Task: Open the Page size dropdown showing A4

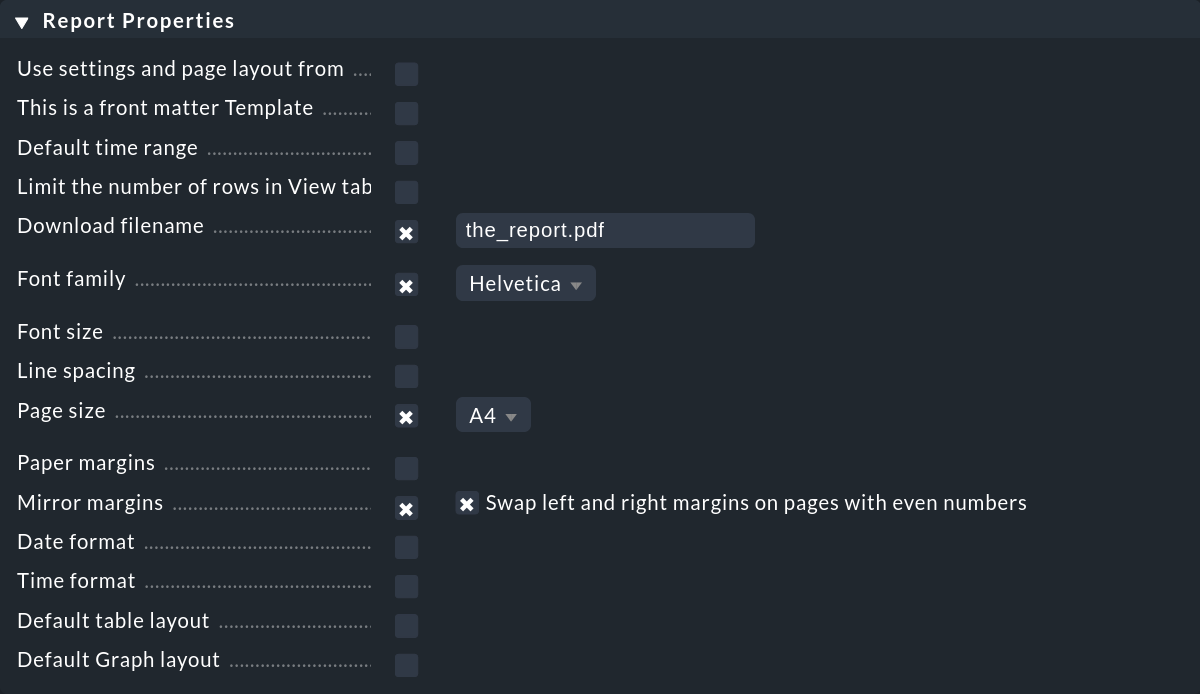Action: click(493, 414)
